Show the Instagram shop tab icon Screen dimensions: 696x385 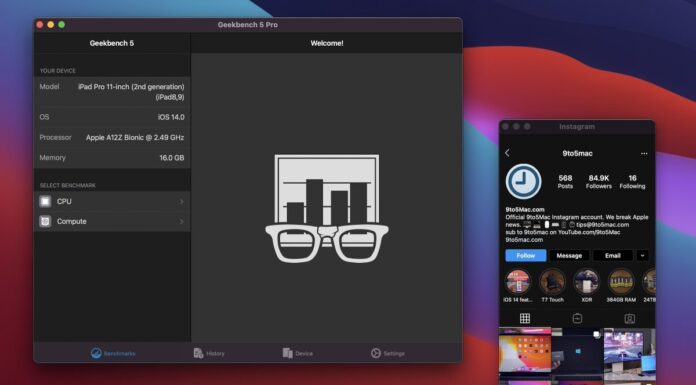click(577, 318)
